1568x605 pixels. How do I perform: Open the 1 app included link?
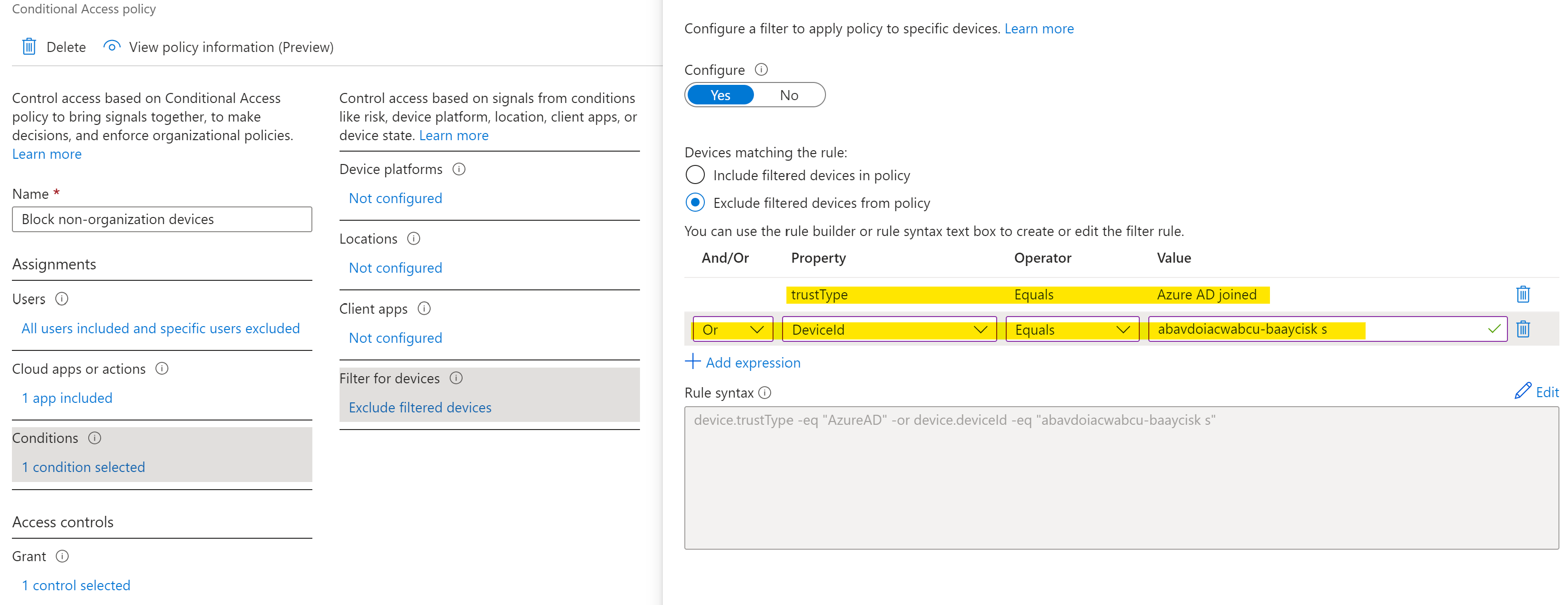click(x=67, y=398)
